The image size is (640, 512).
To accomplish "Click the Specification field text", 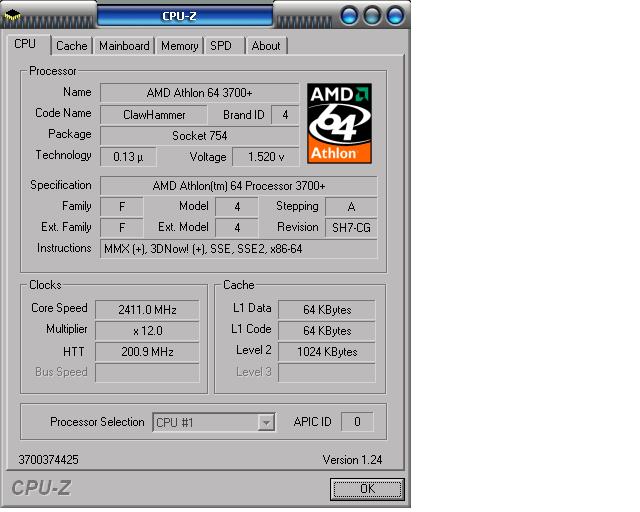I will click(x=239, y=186).
